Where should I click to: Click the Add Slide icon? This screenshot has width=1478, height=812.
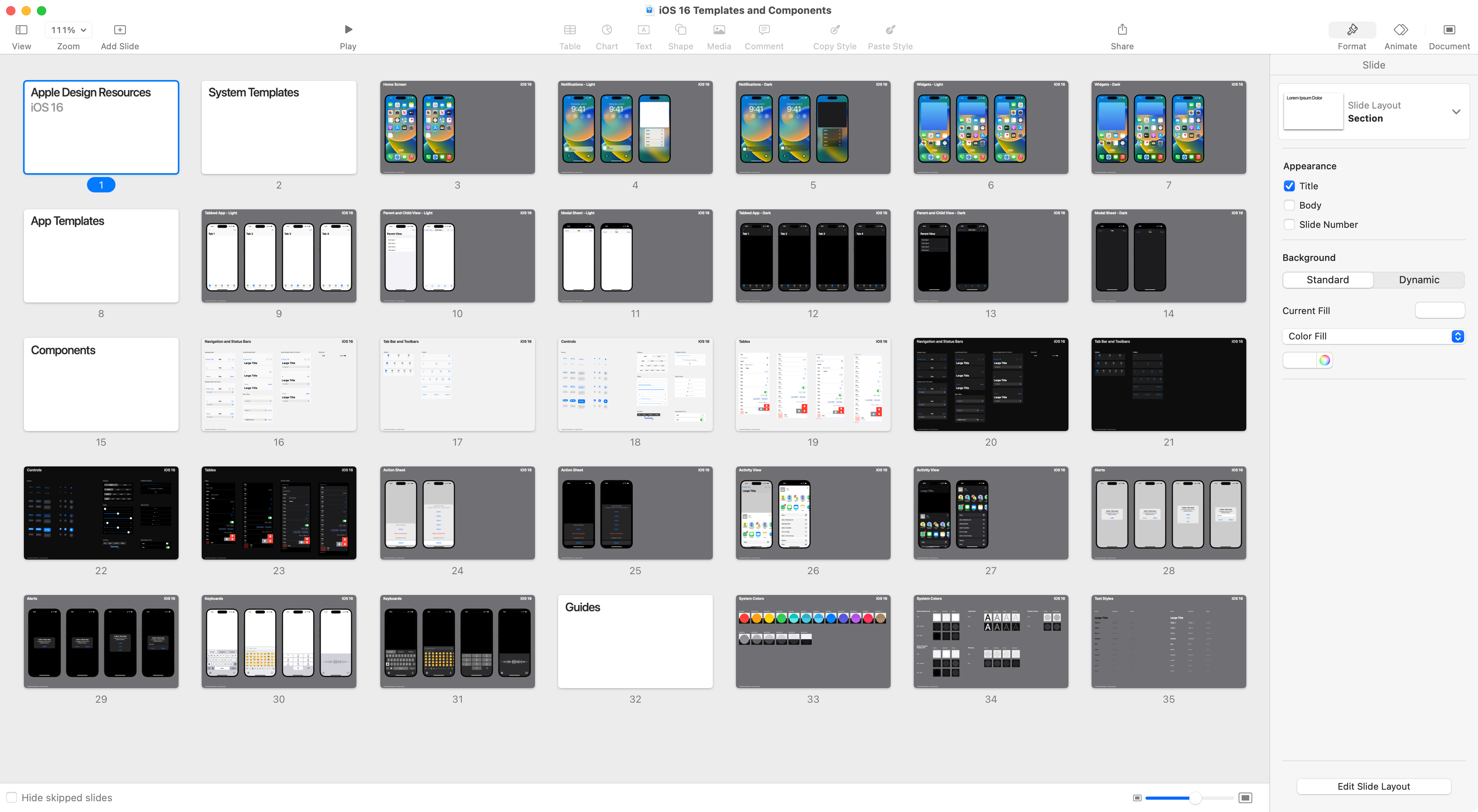[120, 30]
